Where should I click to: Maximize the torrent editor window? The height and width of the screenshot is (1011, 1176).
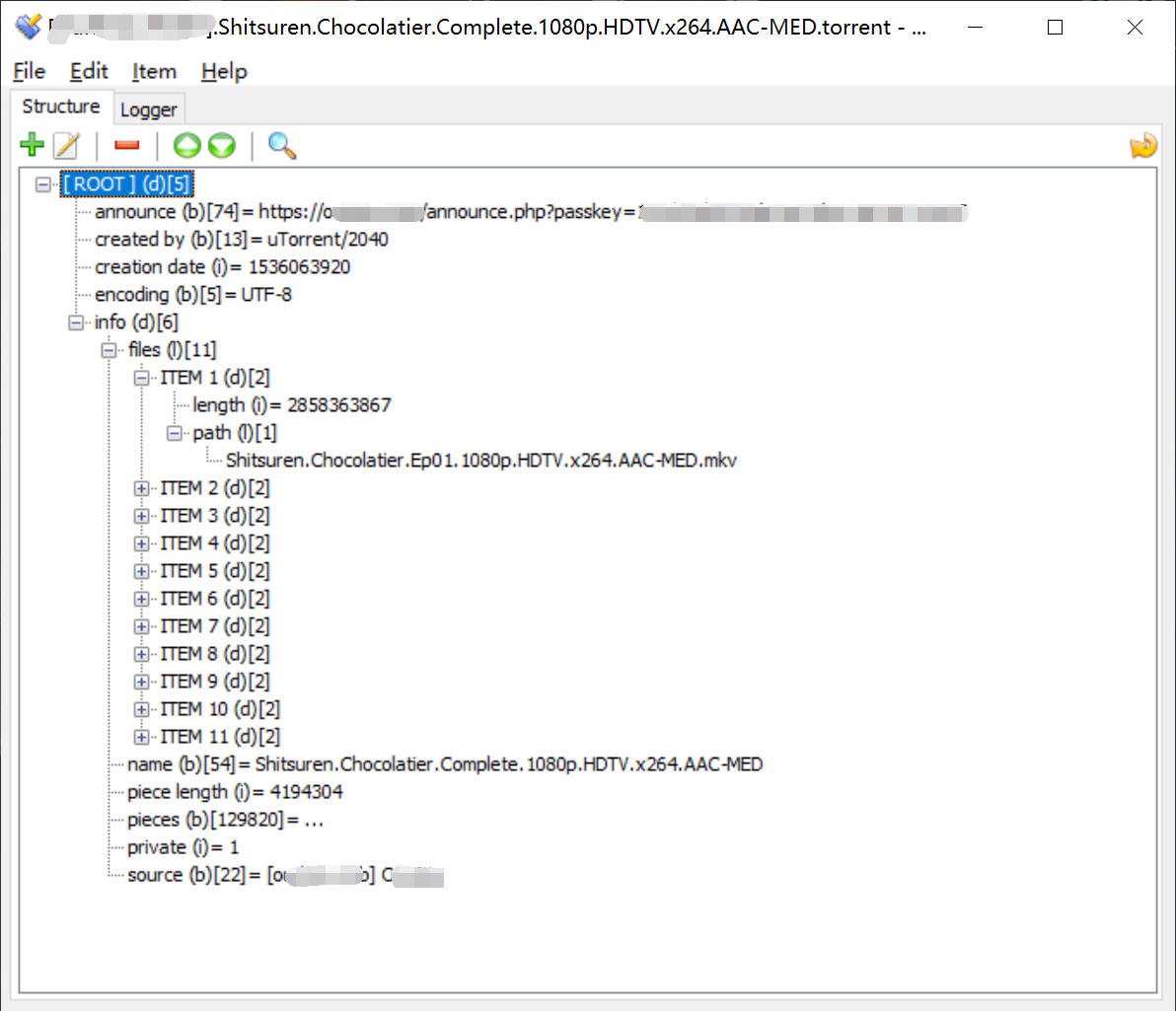[1055, 28]
